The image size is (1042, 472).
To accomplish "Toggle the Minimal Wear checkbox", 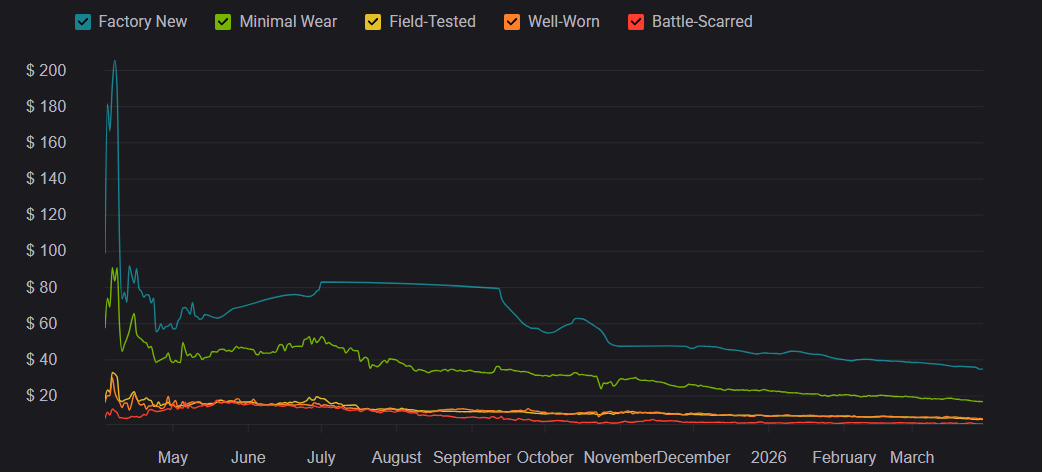I will (x=224, y=21).
